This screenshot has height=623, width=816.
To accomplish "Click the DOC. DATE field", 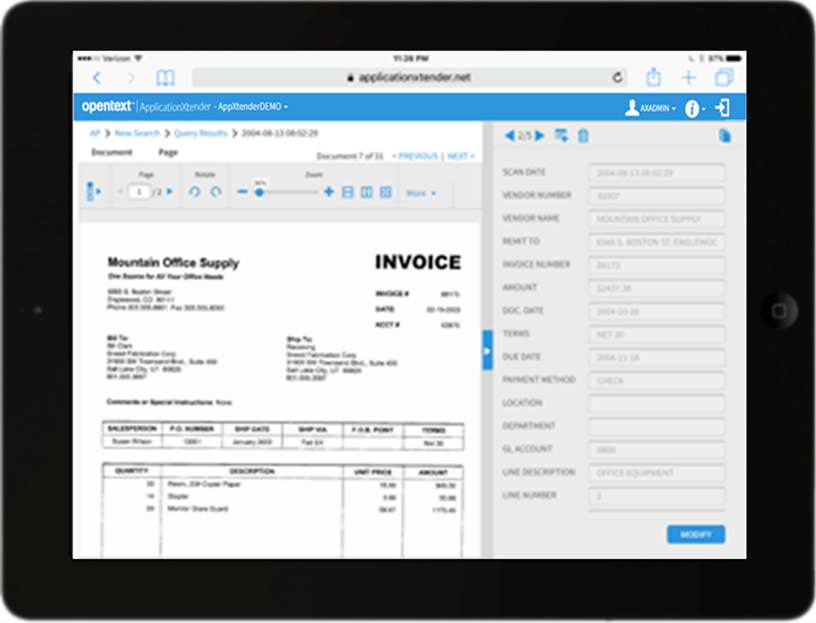I will [x=657, y=311].
